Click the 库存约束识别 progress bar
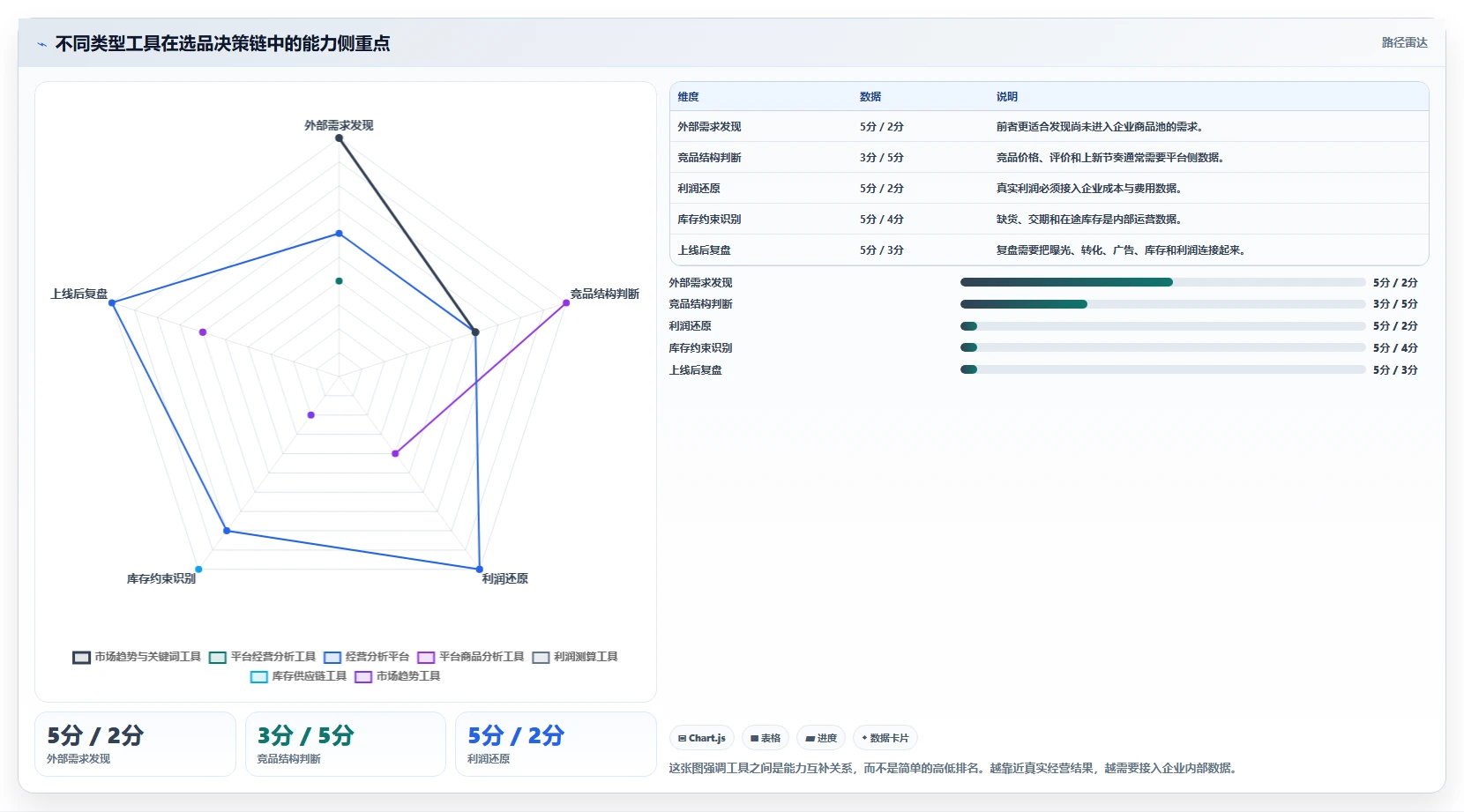This screenshot has height=812, width=1464. (1162, 347)
